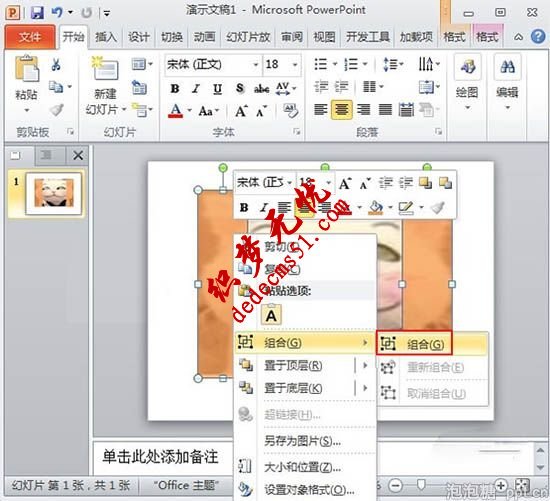The width and height of the screenshot is (550, 501).
Task: Open the File (文件) tab
Action: coord(30,37)
